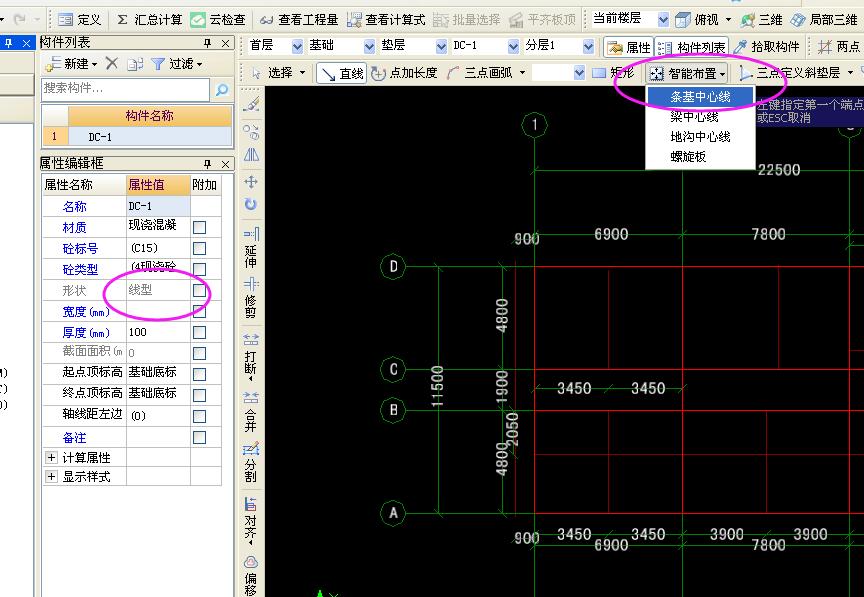The height and width of the screenshot is (597, 864).
Task: Tick the 材质 additional checkbox
Action: point(199,227)
